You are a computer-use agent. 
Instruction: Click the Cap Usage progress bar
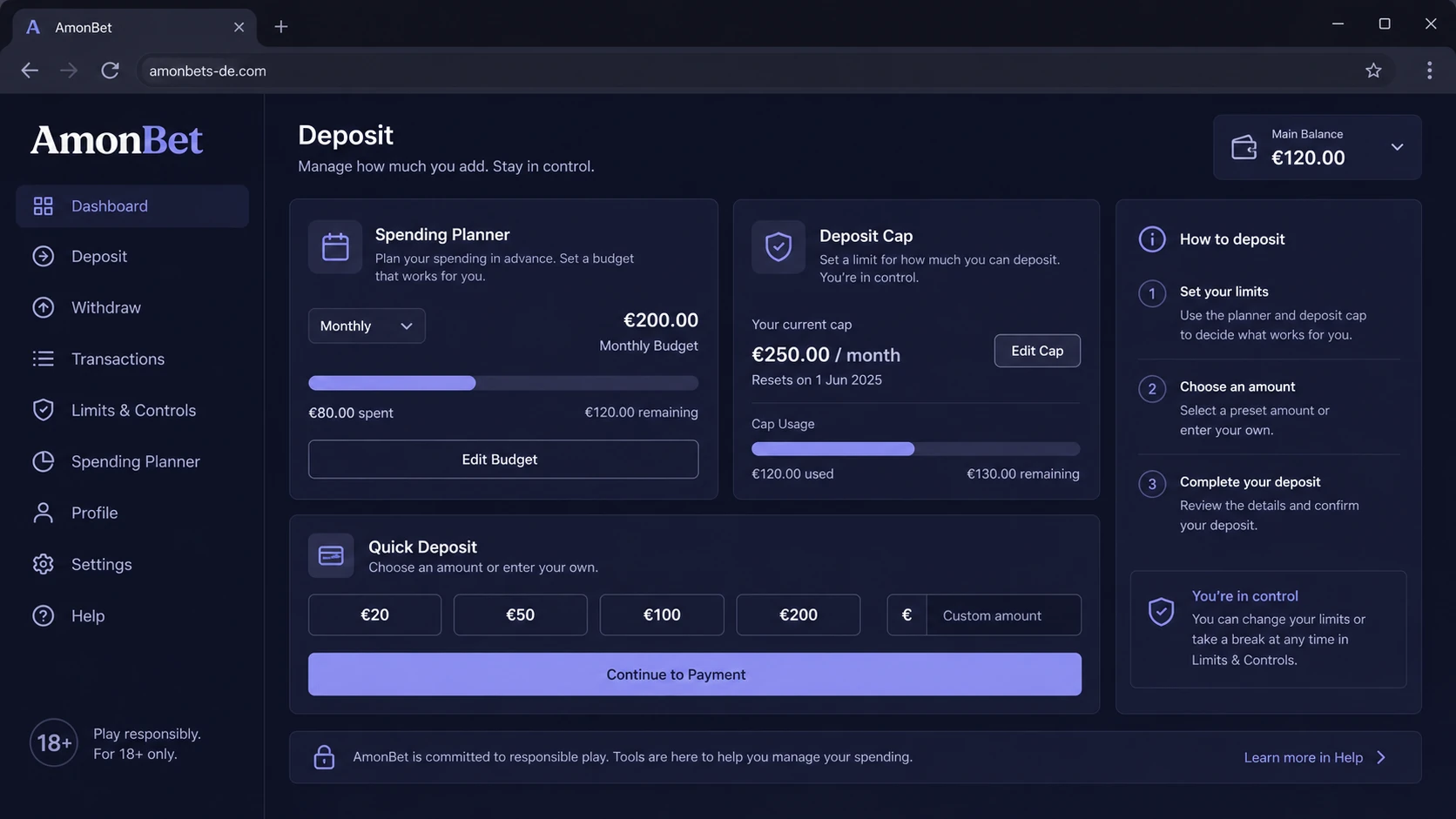click(x=915, y=449)
